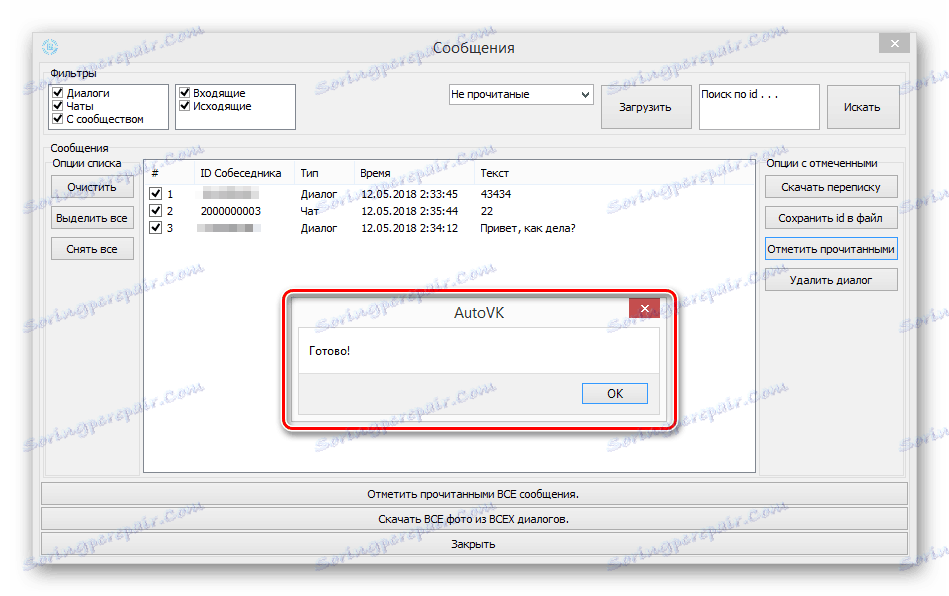This screenshot has width=949, height=596.
Task: Click Скачать переписку button
Action: coord(830,187)
